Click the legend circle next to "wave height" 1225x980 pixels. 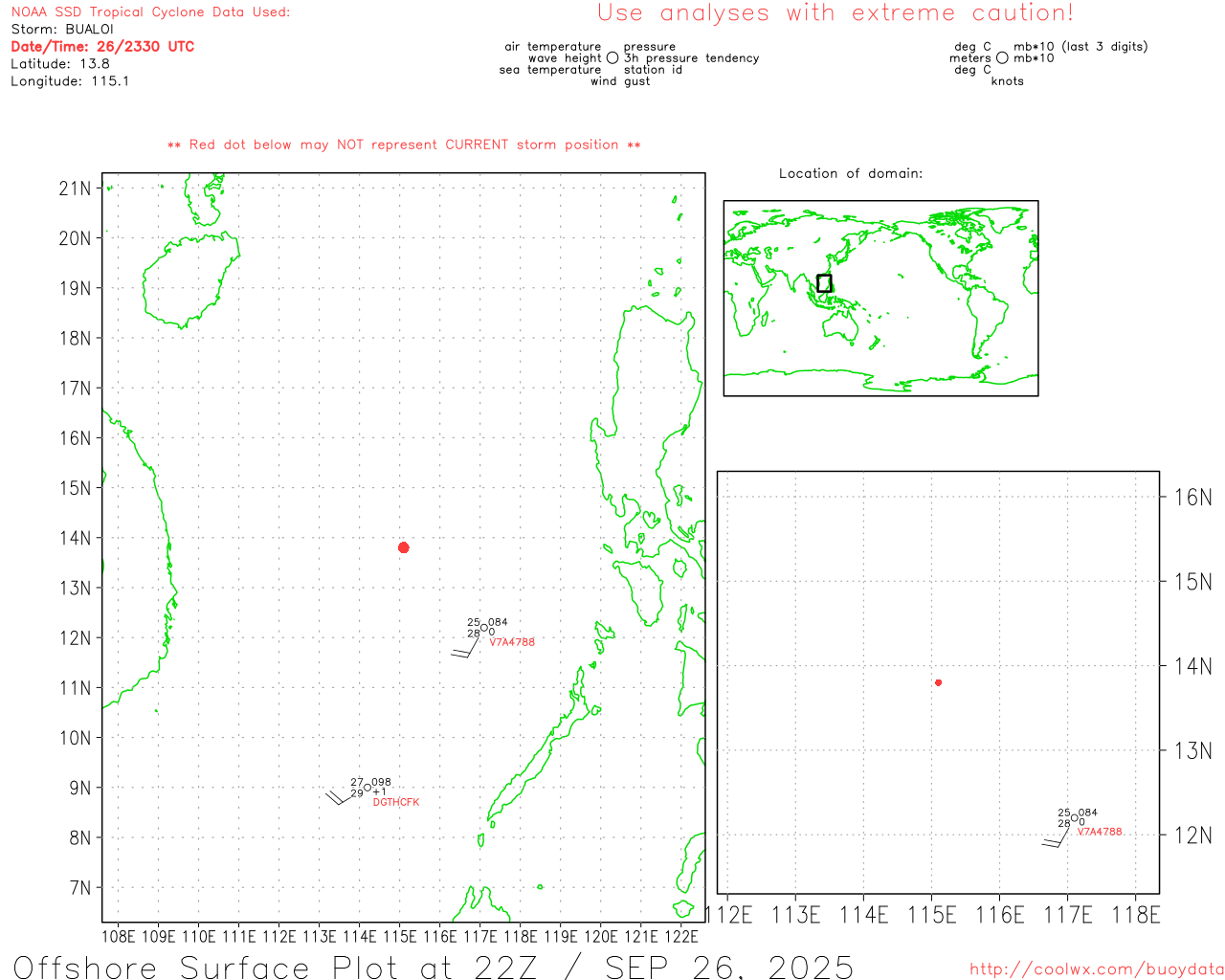click(612, 58)
